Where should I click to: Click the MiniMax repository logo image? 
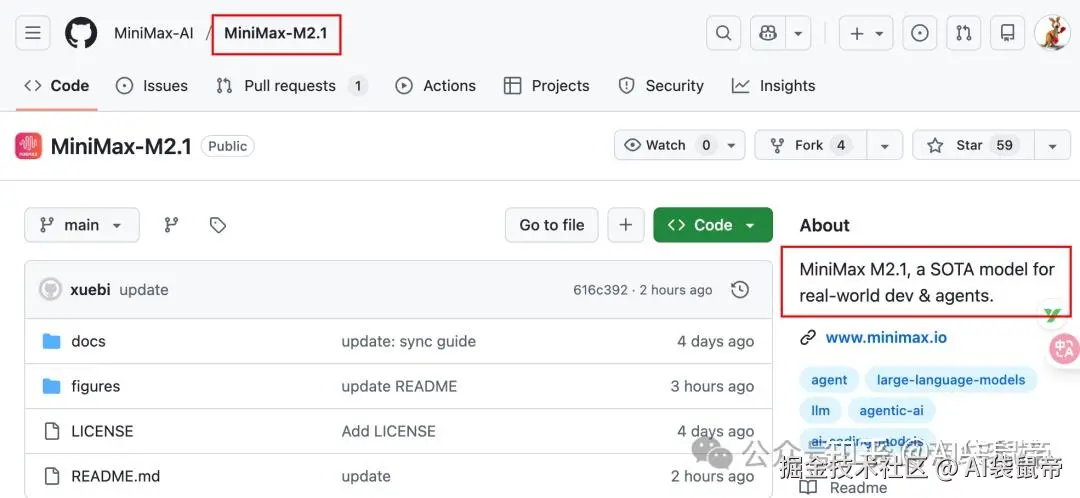pyautogui.click(x=28, y=146)
